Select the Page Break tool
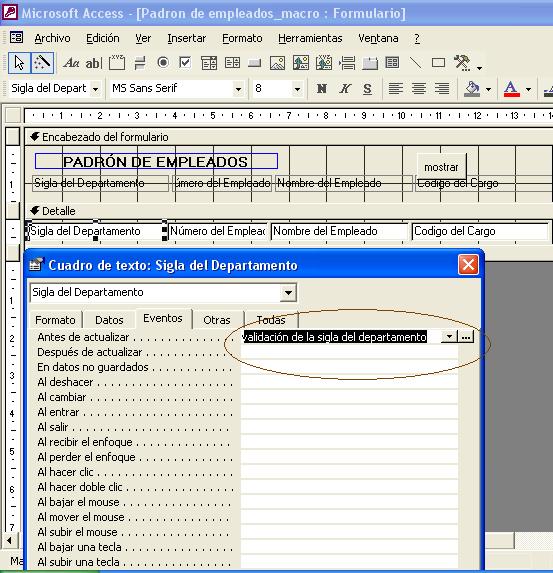The width and height of the screenshot is (553, 573). pos(347,63)
